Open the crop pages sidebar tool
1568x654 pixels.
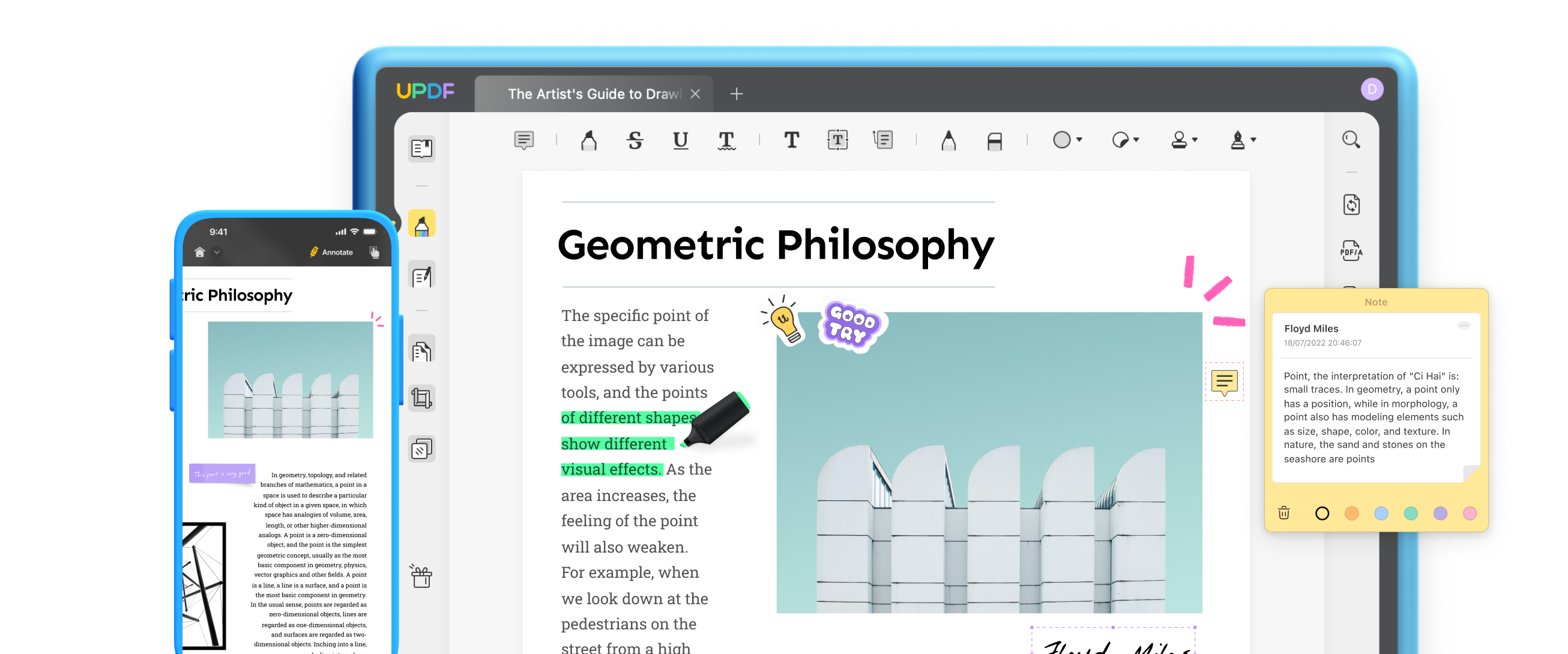tap(422, 398)
